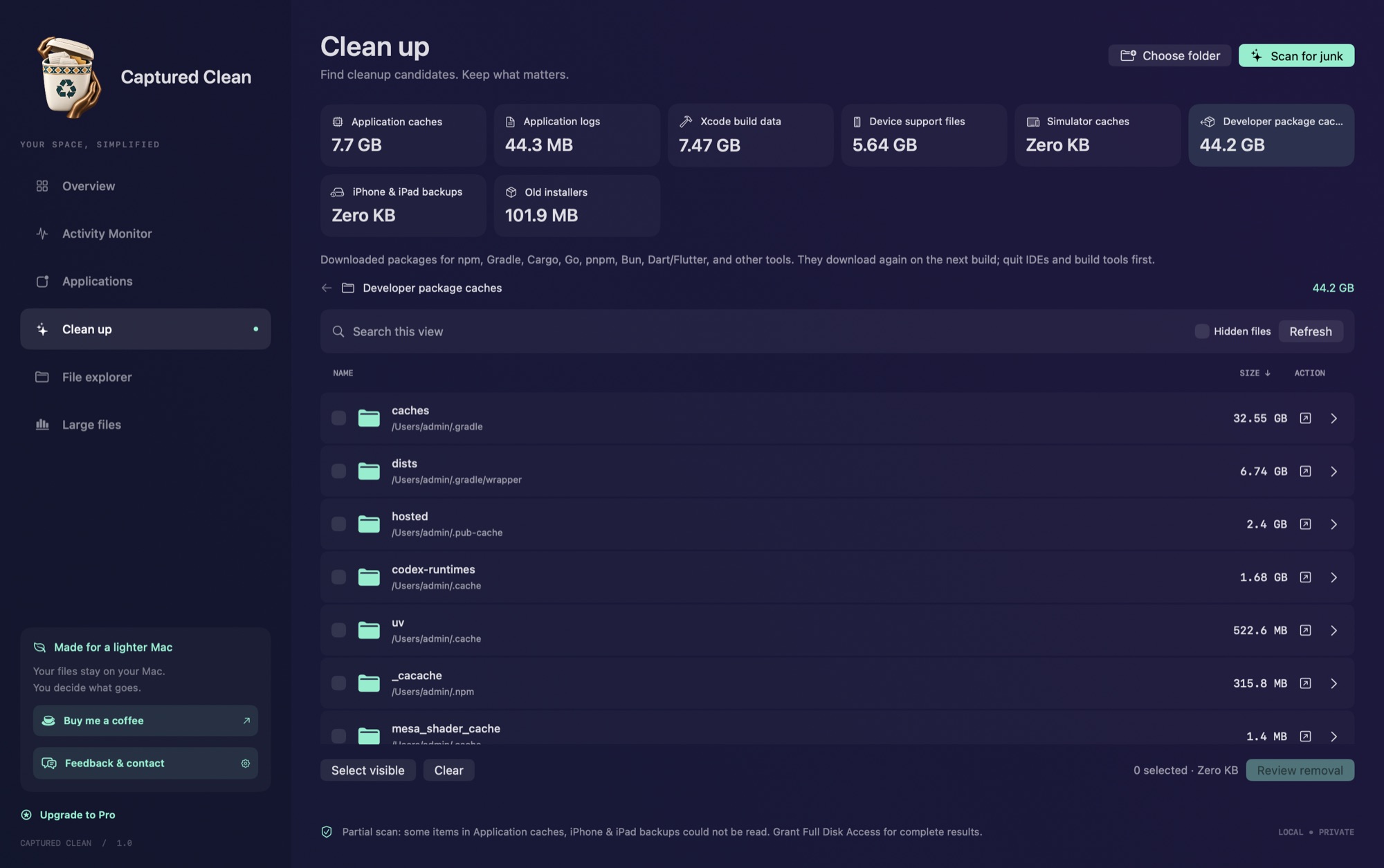
Task: Expand the codex-runtimes chevron
Action: click(x=1333, y=578)
